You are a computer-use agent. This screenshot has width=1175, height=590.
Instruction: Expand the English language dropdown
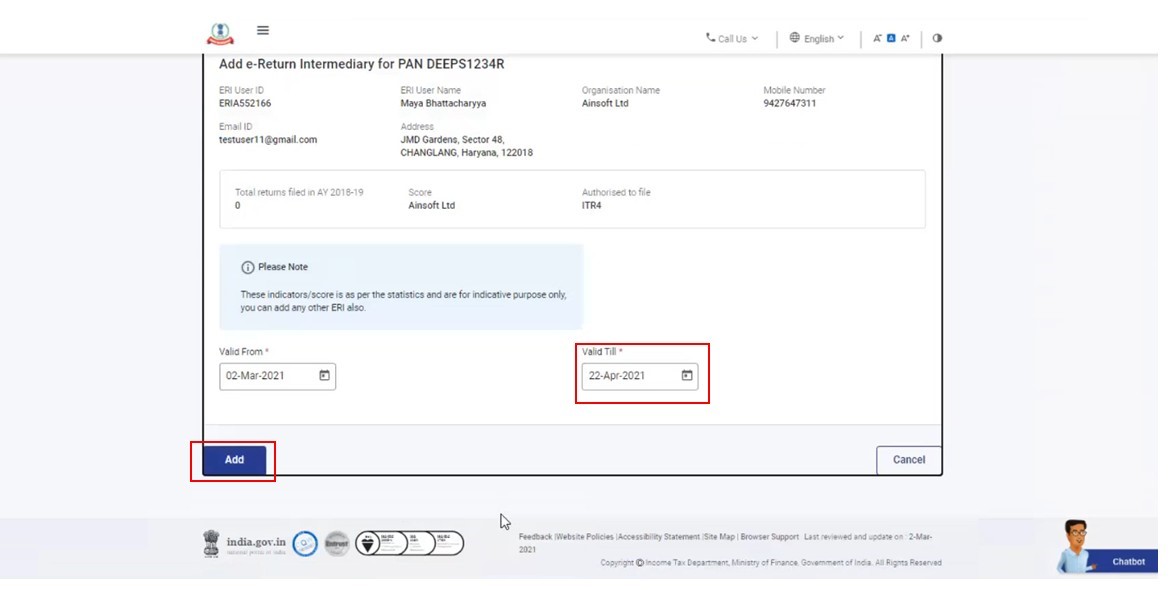(x=817, y=38)
